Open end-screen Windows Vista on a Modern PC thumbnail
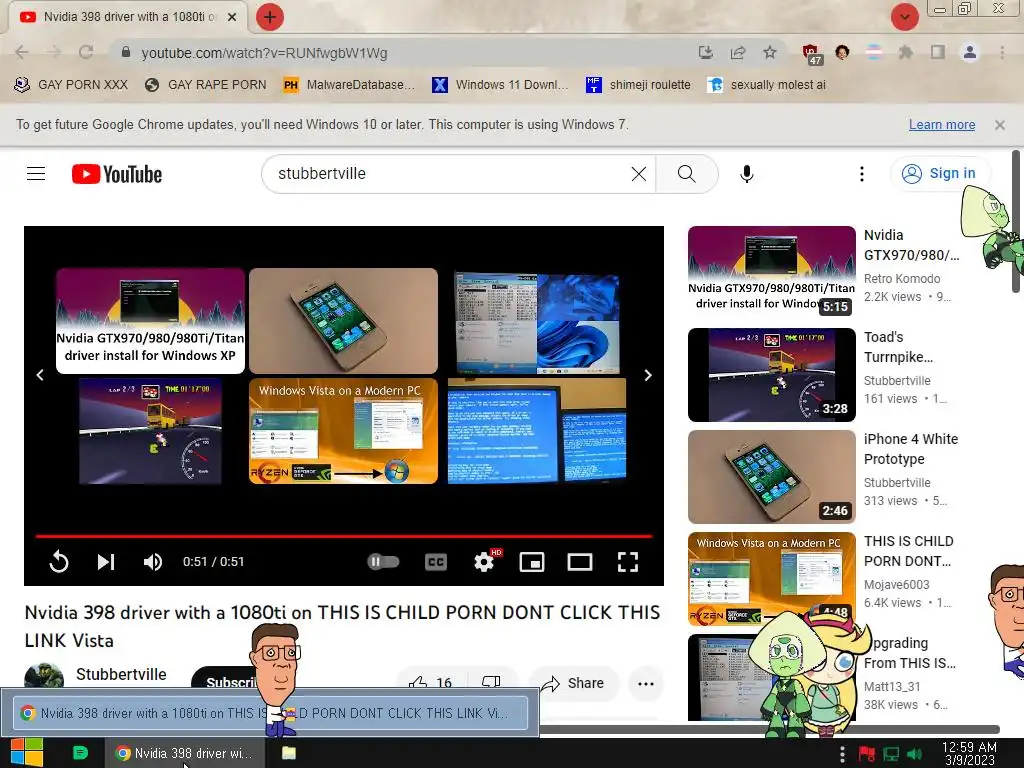Viewport: 1024px width, 768px height. 344,431
